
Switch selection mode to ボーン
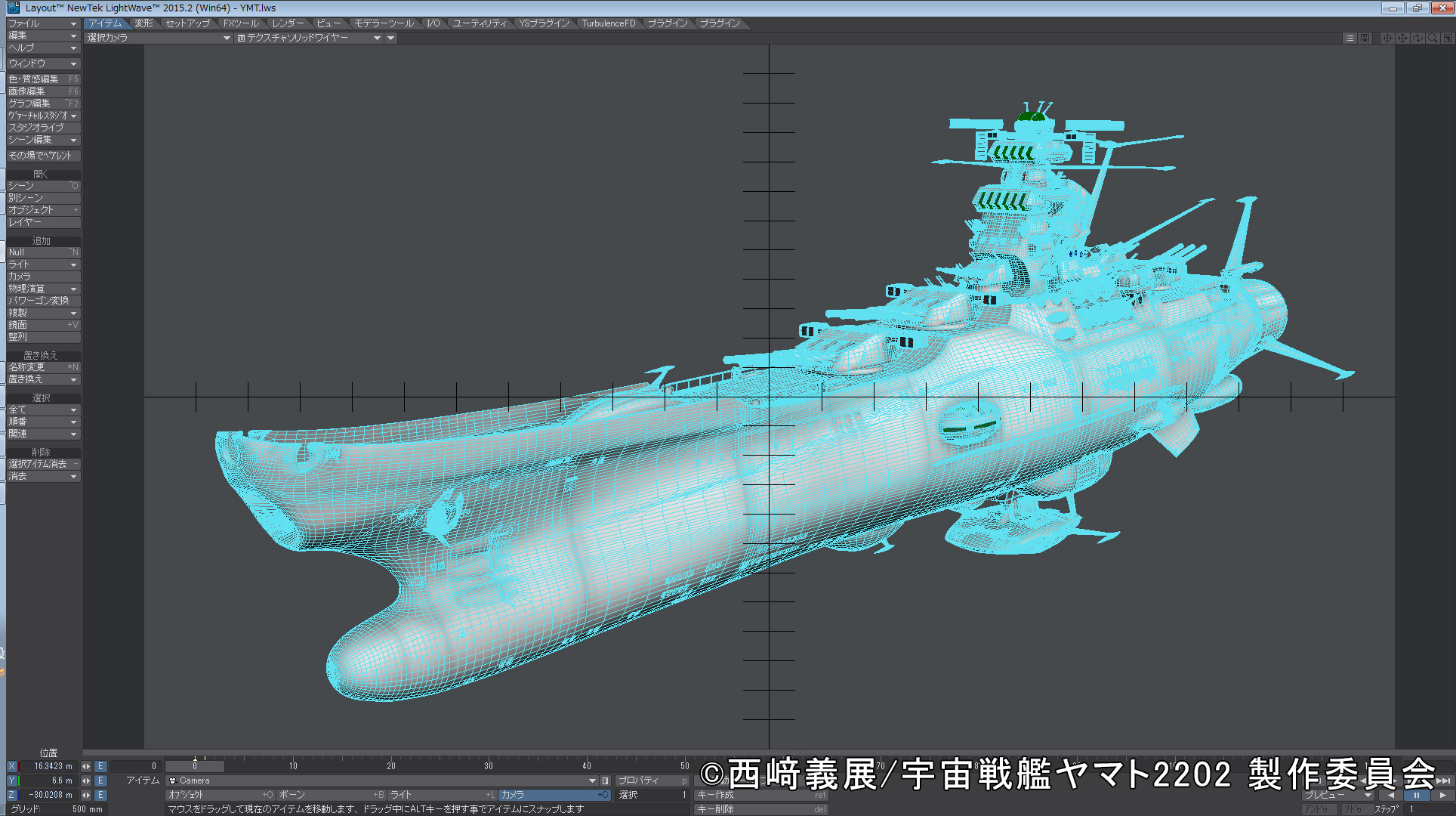[331, 795]
